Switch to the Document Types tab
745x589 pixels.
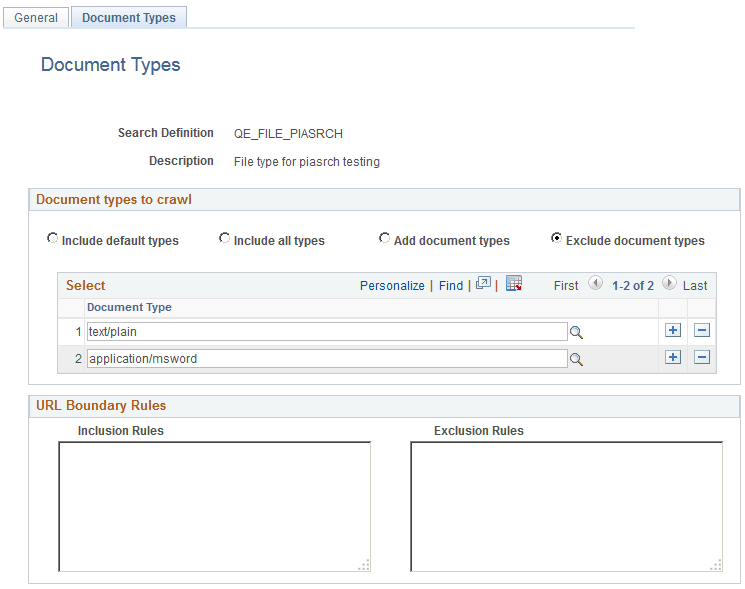[129, 18]
